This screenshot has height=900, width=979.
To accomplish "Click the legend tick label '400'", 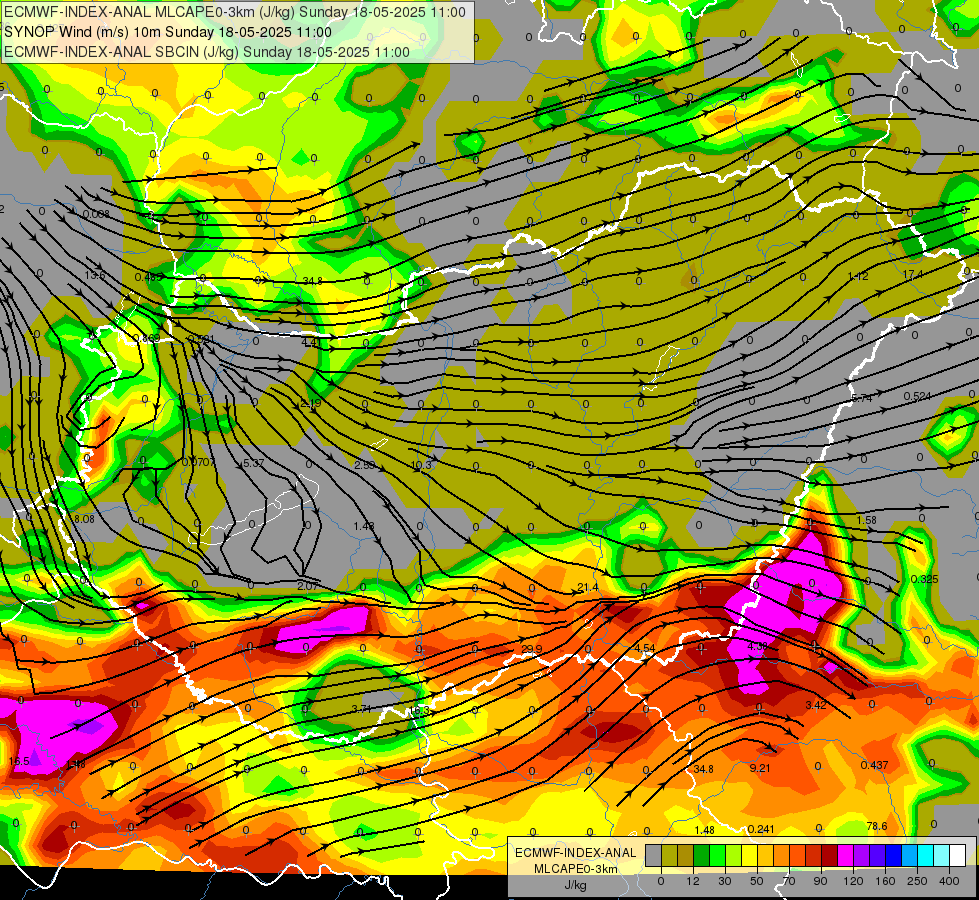I will [x=950, y=881].
